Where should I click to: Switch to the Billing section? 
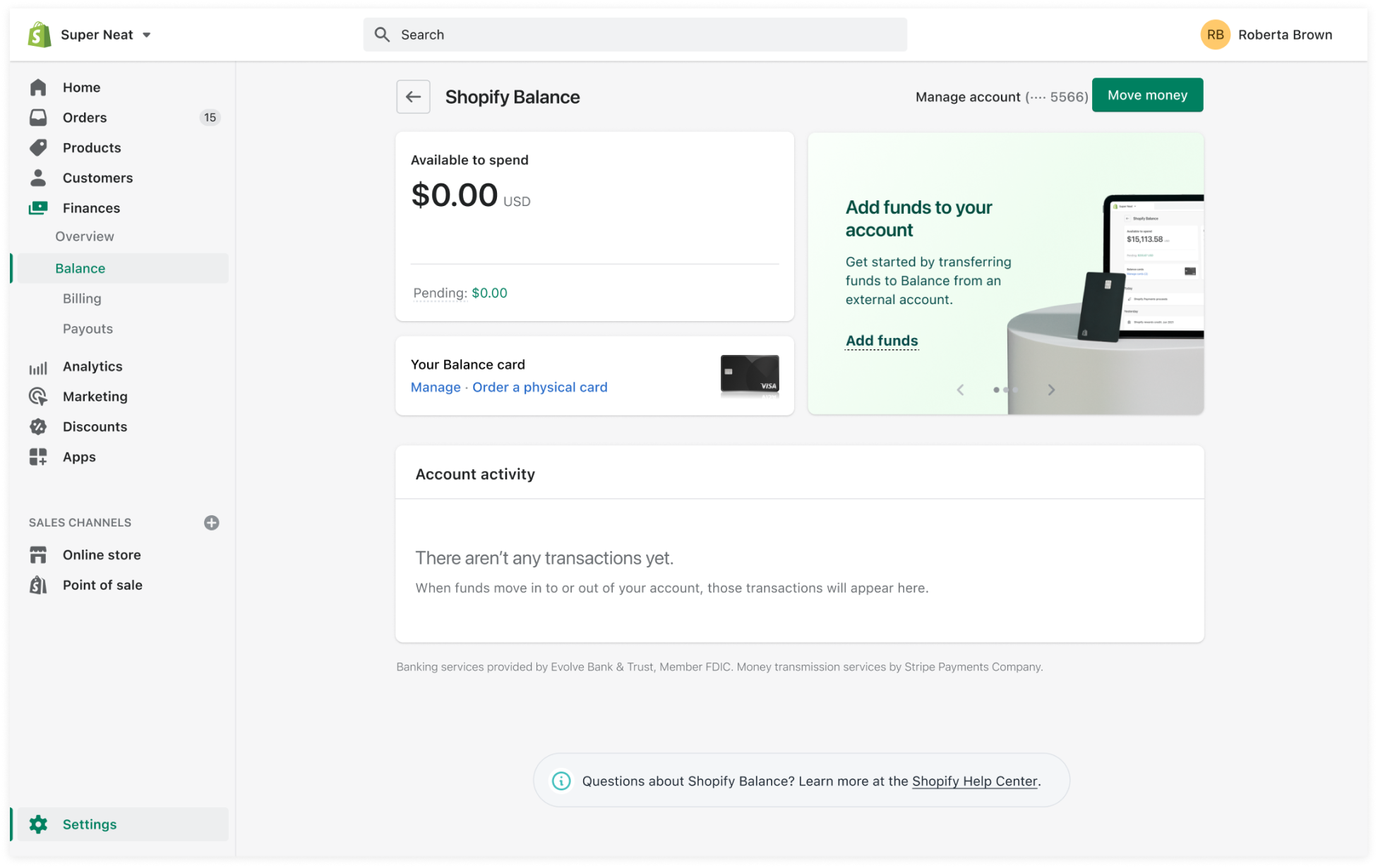pyautogui.click(x=81, y=298)
